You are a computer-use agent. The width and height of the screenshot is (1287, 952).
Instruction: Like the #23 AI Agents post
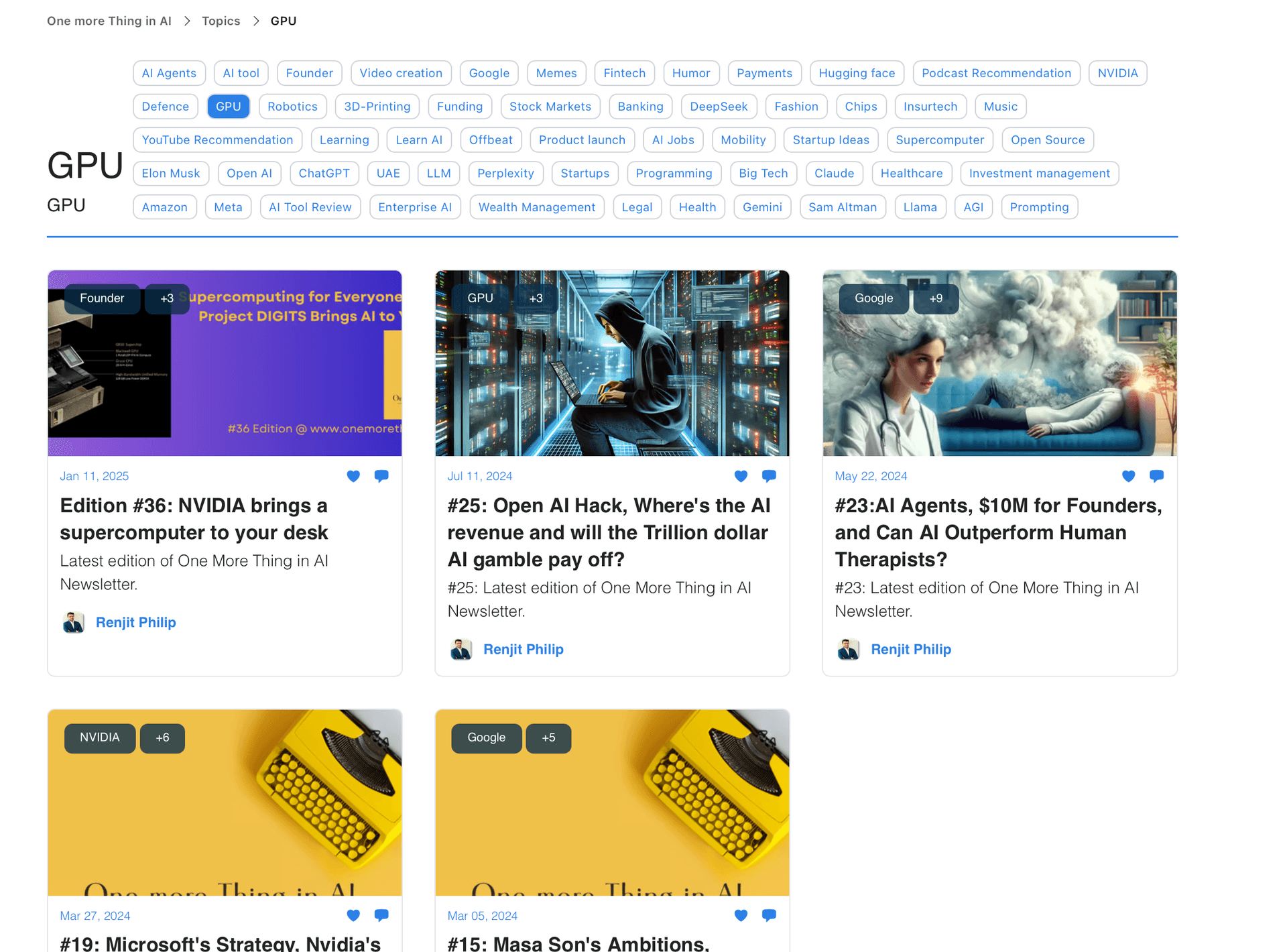point(1128,476)
